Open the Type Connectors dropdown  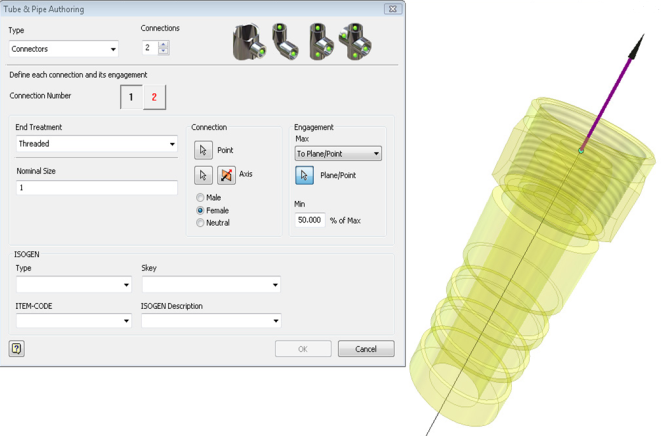[x=63, y=49]
